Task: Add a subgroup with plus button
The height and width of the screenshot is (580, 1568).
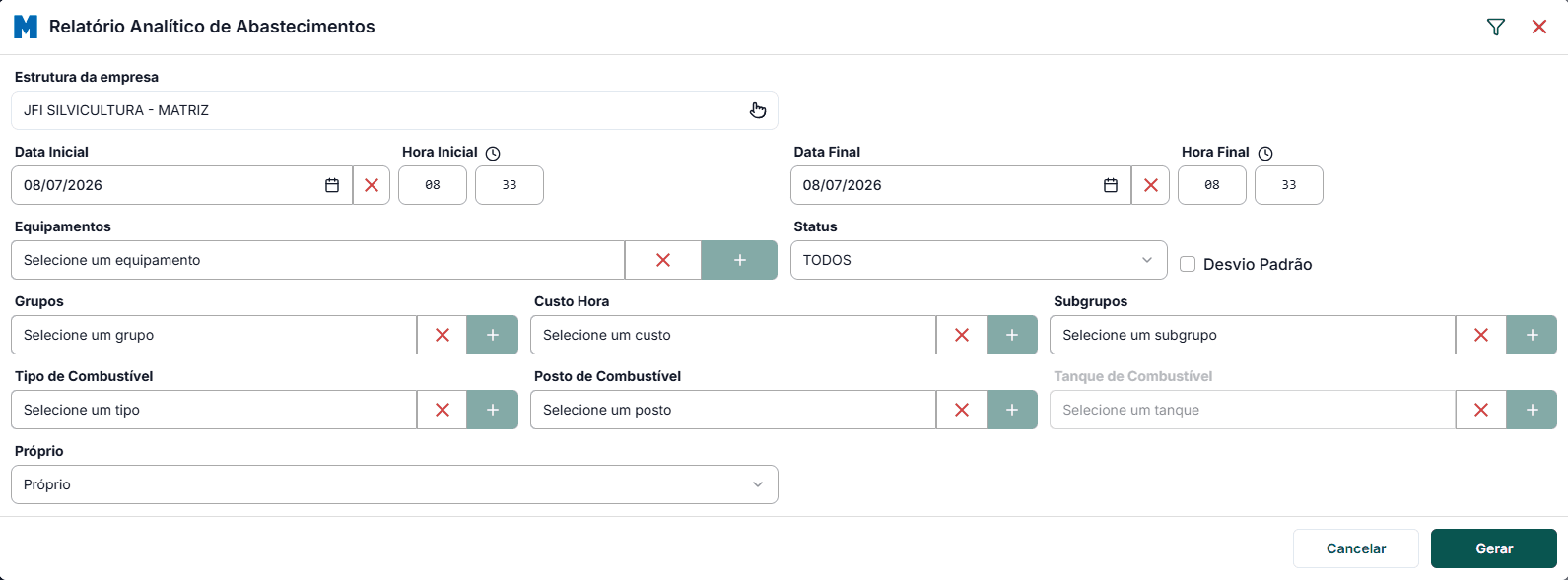Action: tap(1532, 335)
